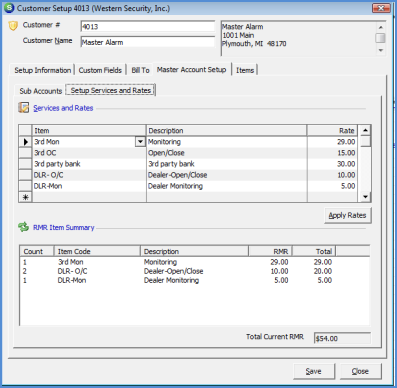Click the Total column header in summary
The height and width of the screenshot is (388, 397).
pyautogui.click(x=314, y=251)
